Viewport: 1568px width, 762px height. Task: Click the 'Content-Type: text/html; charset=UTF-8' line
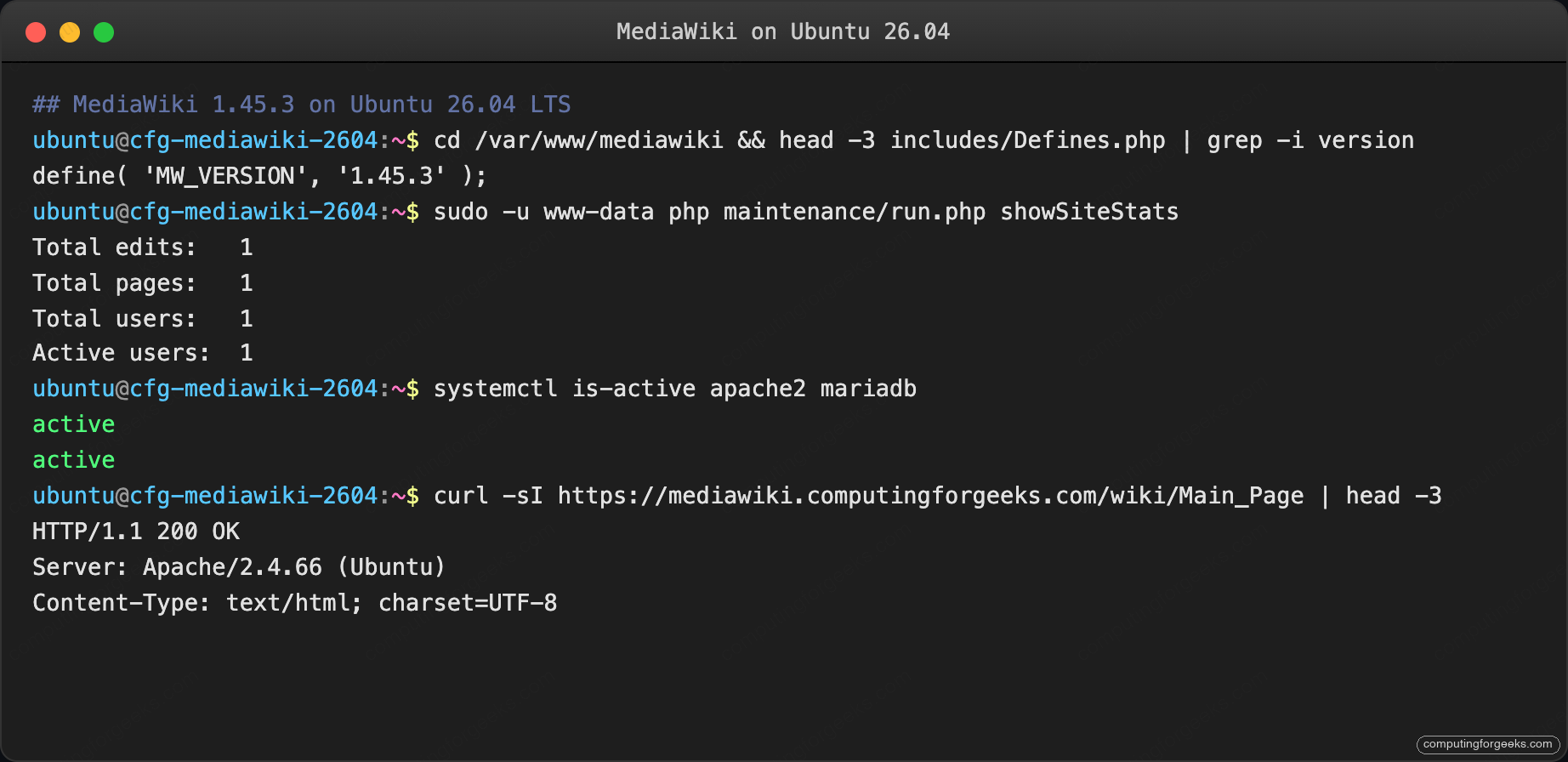tap(295, 603)
